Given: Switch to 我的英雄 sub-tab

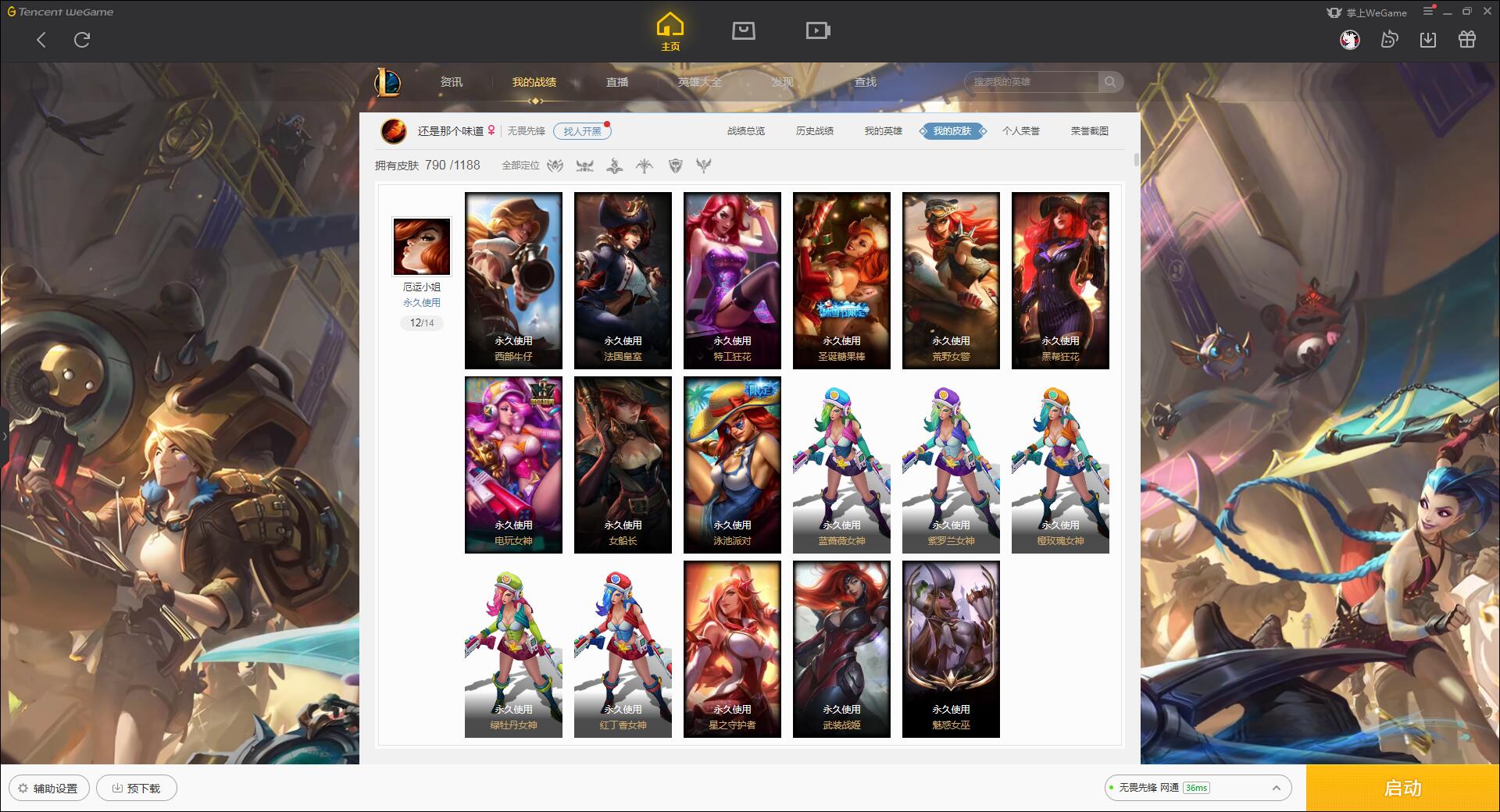Looking at the screenshot, I should point(884,131).
